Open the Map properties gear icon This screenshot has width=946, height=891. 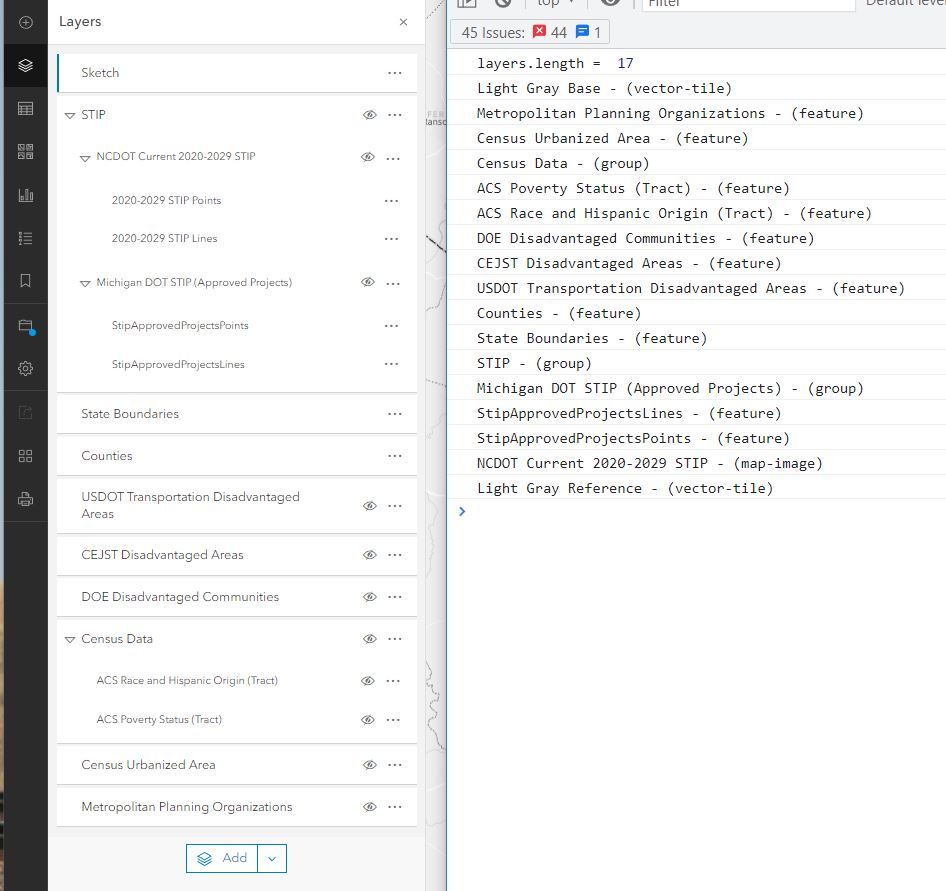[x=25, y=368]
